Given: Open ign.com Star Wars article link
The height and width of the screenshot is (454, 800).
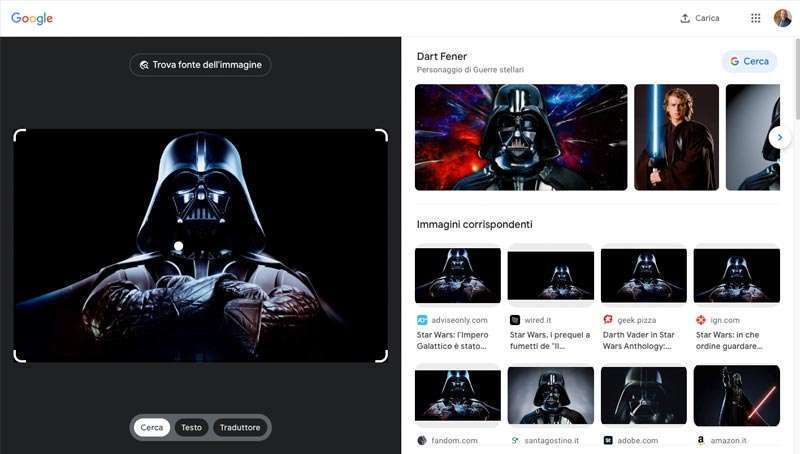Looking at the screenshot, I should point(729,340).
